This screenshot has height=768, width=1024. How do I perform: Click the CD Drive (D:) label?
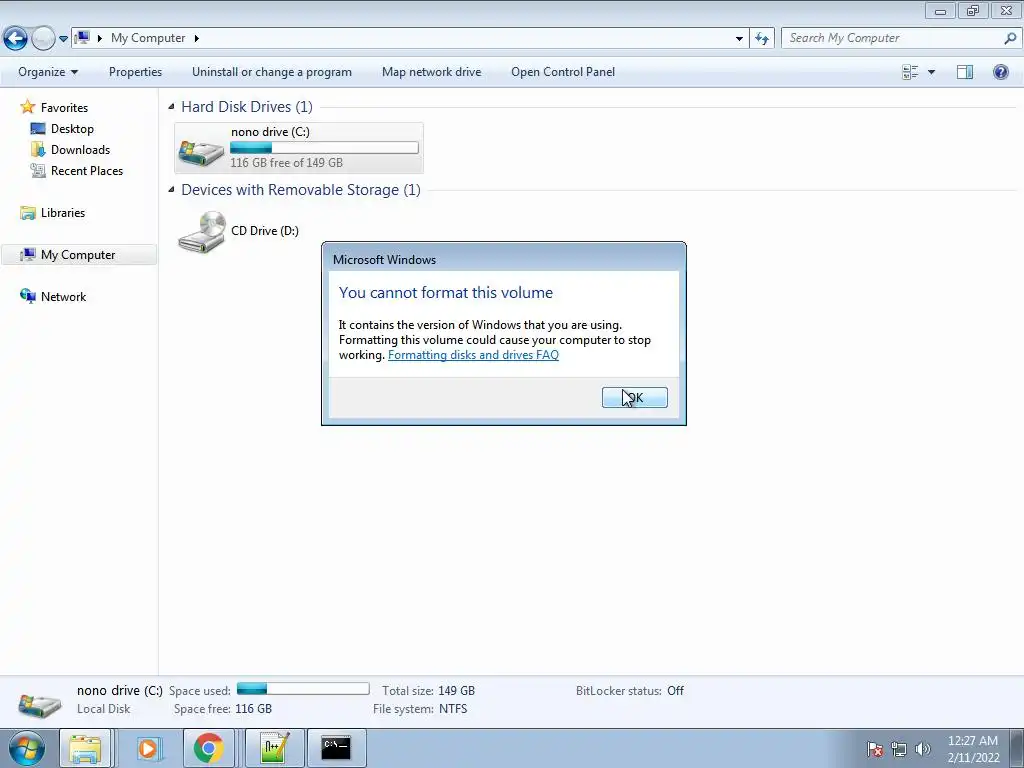(x=264, y=231)
